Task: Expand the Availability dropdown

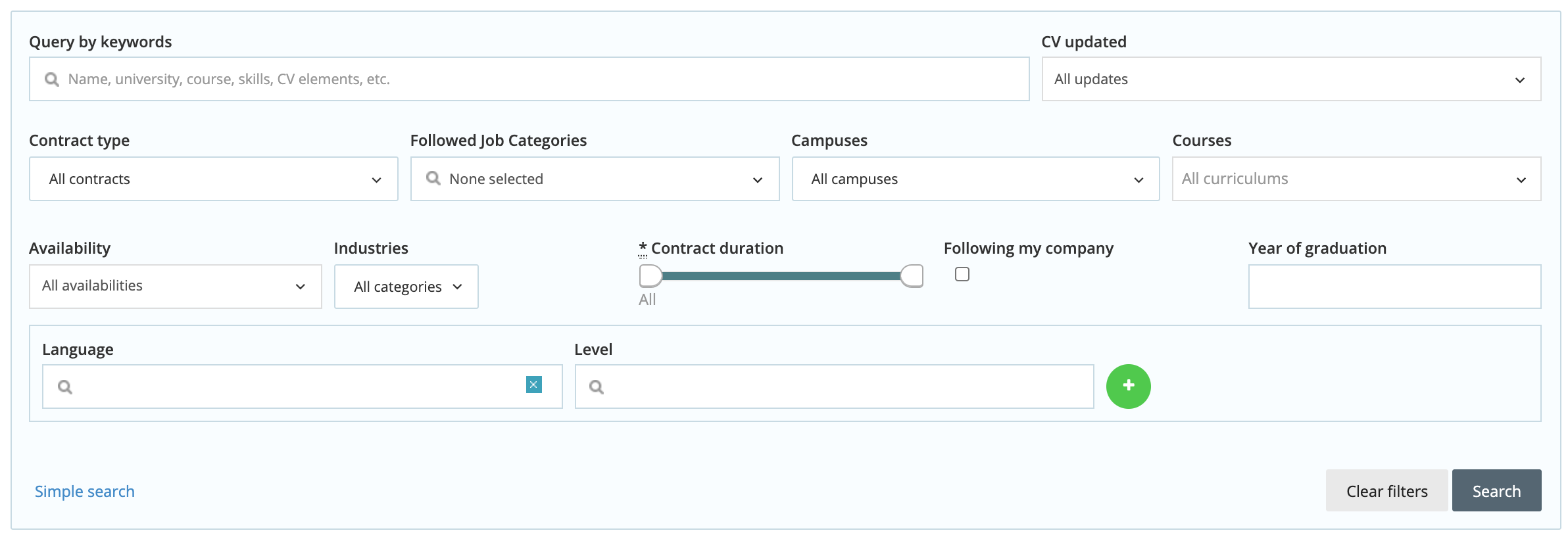Action: [175, 286]
